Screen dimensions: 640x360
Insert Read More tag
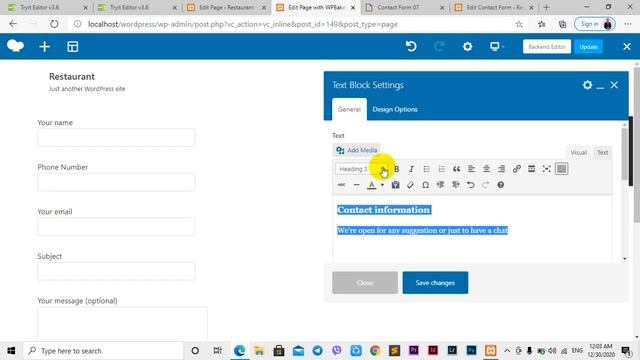click(x=531, y=169)
